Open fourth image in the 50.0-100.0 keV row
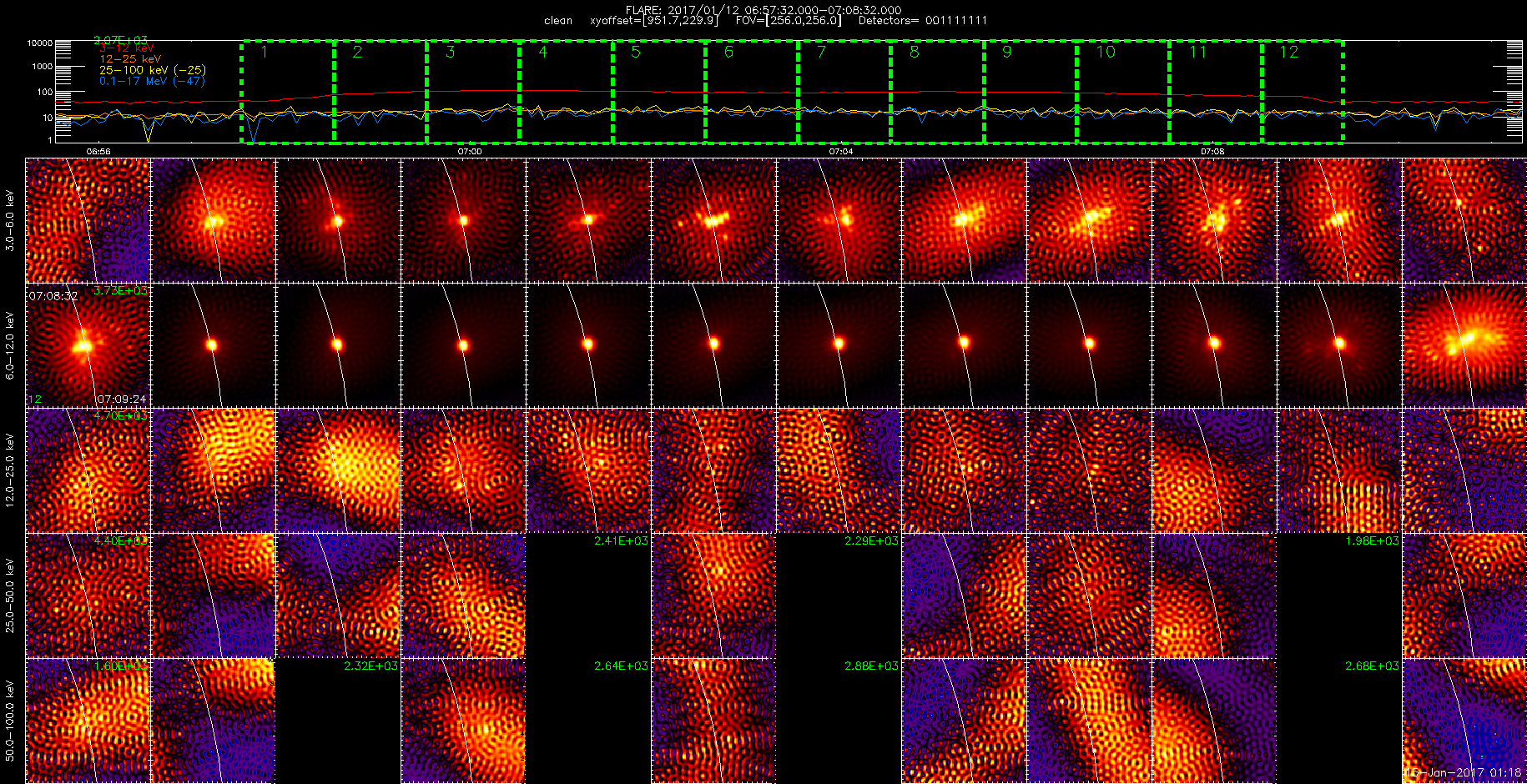 (x=463, y=721)
